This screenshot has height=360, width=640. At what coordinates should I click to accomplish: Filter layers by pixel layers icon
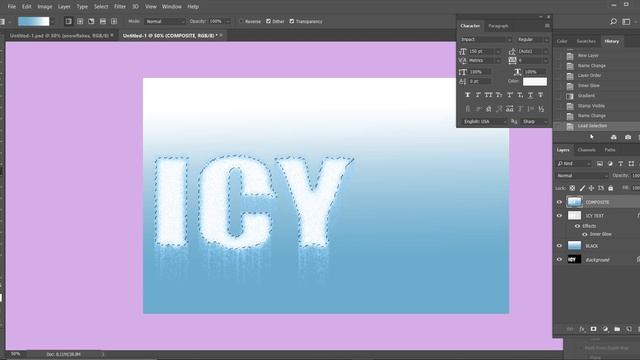coord(600,164)
